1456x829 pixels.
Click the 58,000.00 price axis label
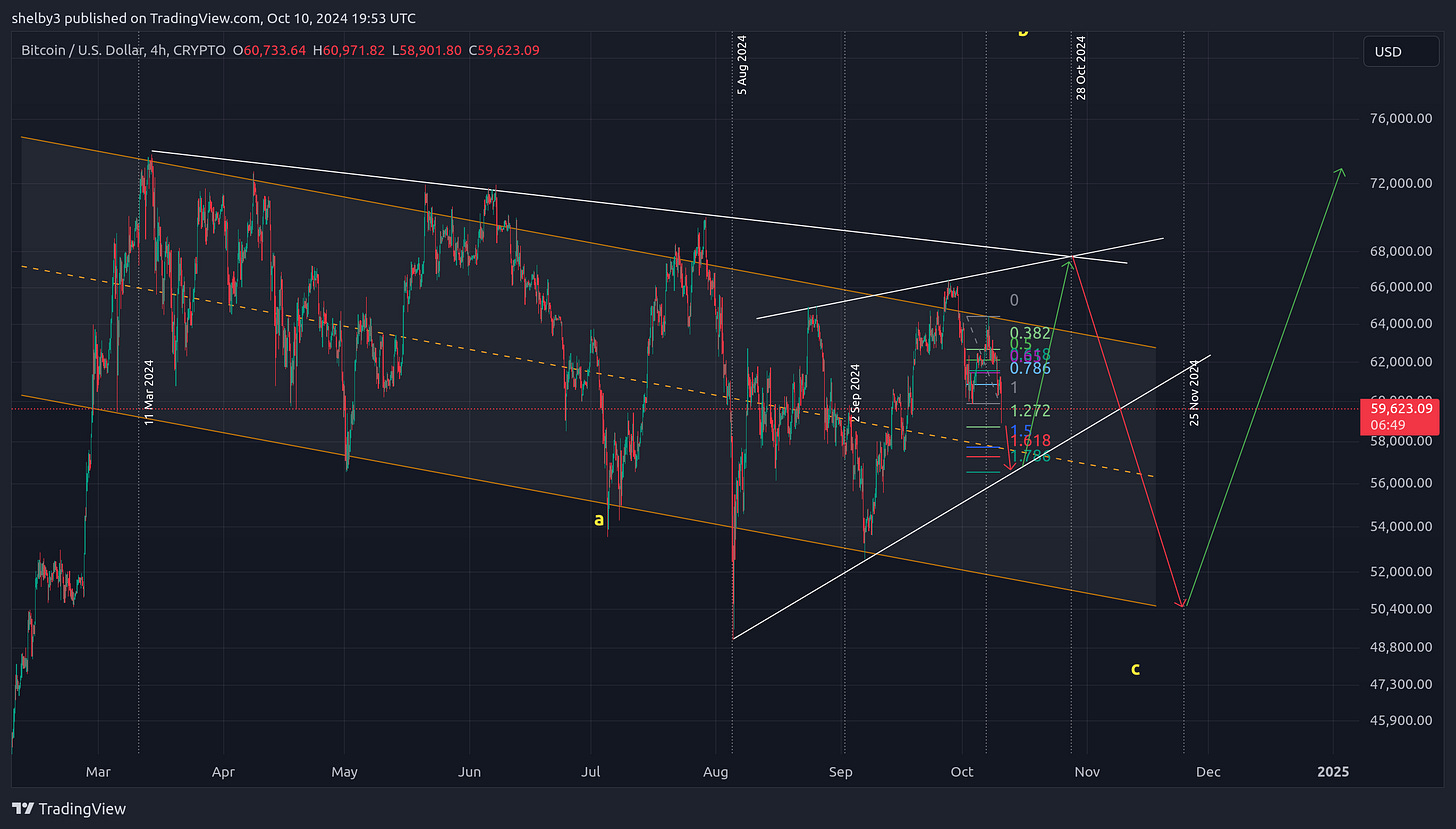tap(1400, 441)
